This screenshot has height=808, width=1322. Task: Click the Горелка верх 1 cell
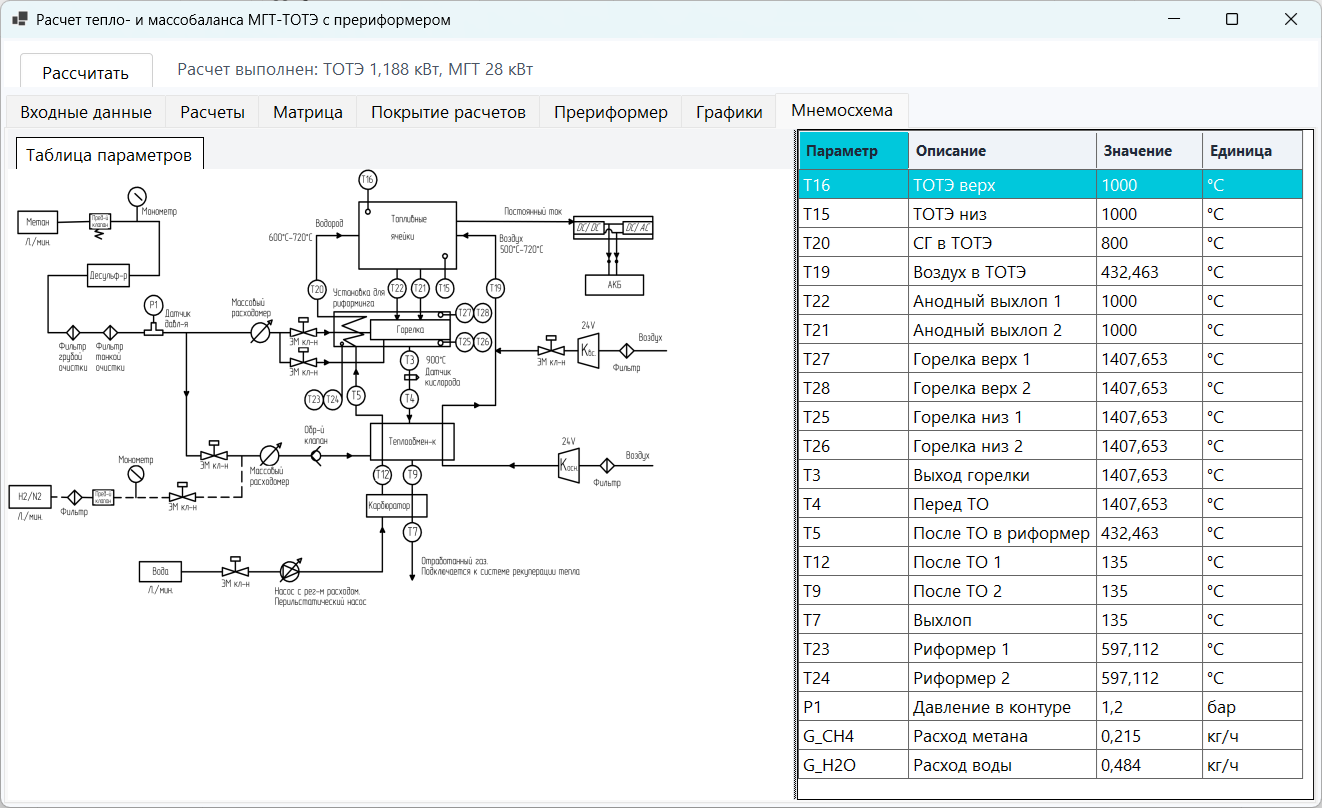coord(1002,359)
